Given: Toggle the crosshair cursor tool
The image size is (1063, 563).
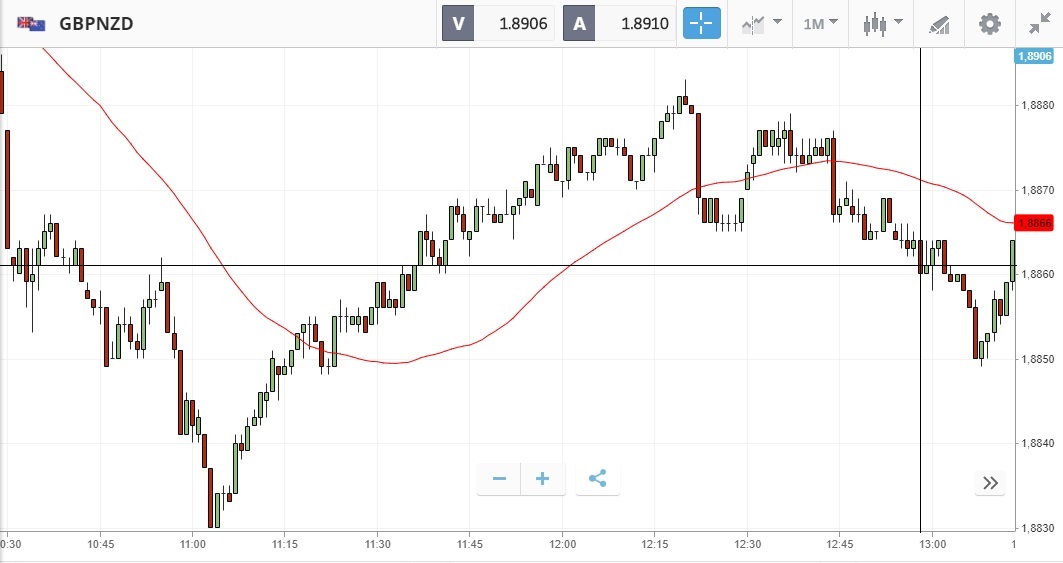Looking at the screenshot, I should pos(701,23).
